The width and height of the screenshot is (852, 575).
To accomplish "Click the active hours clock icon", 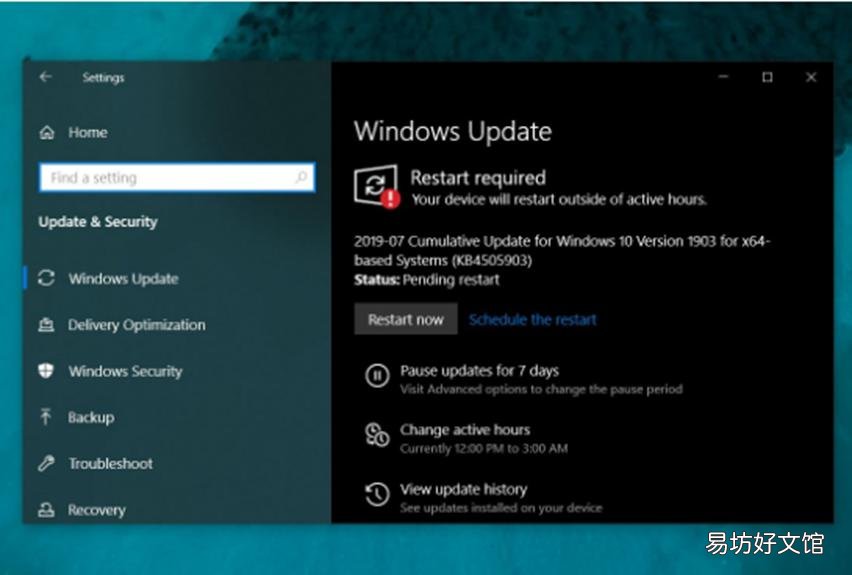I will tap(377, 435).
